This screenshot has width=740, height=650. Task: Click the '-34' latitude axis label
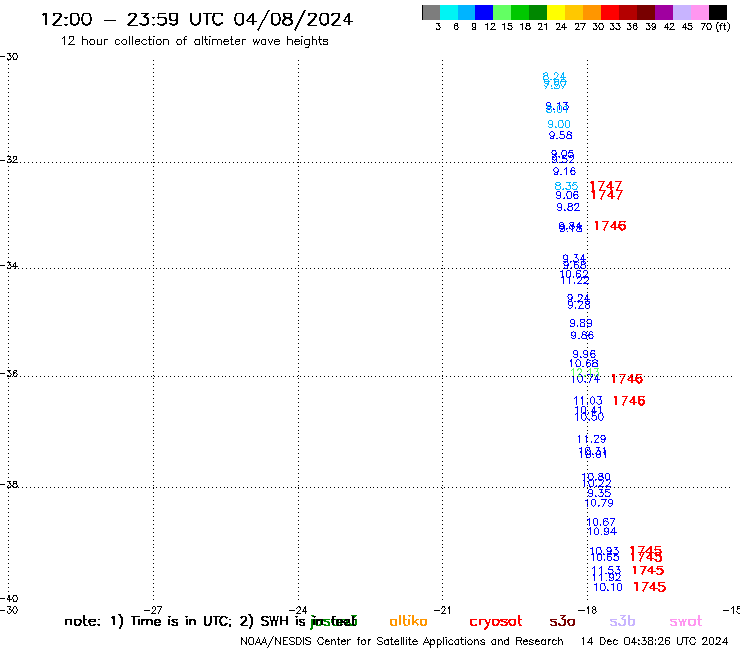pos(9,266)
